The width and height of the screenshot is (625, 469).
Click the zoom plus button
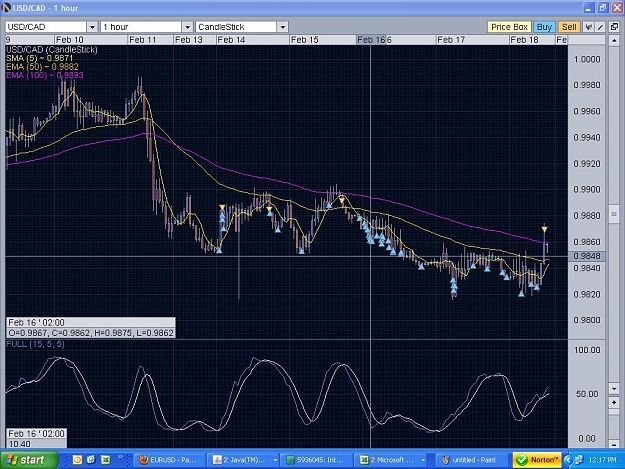pyautogui.click(x=613, y=403)
